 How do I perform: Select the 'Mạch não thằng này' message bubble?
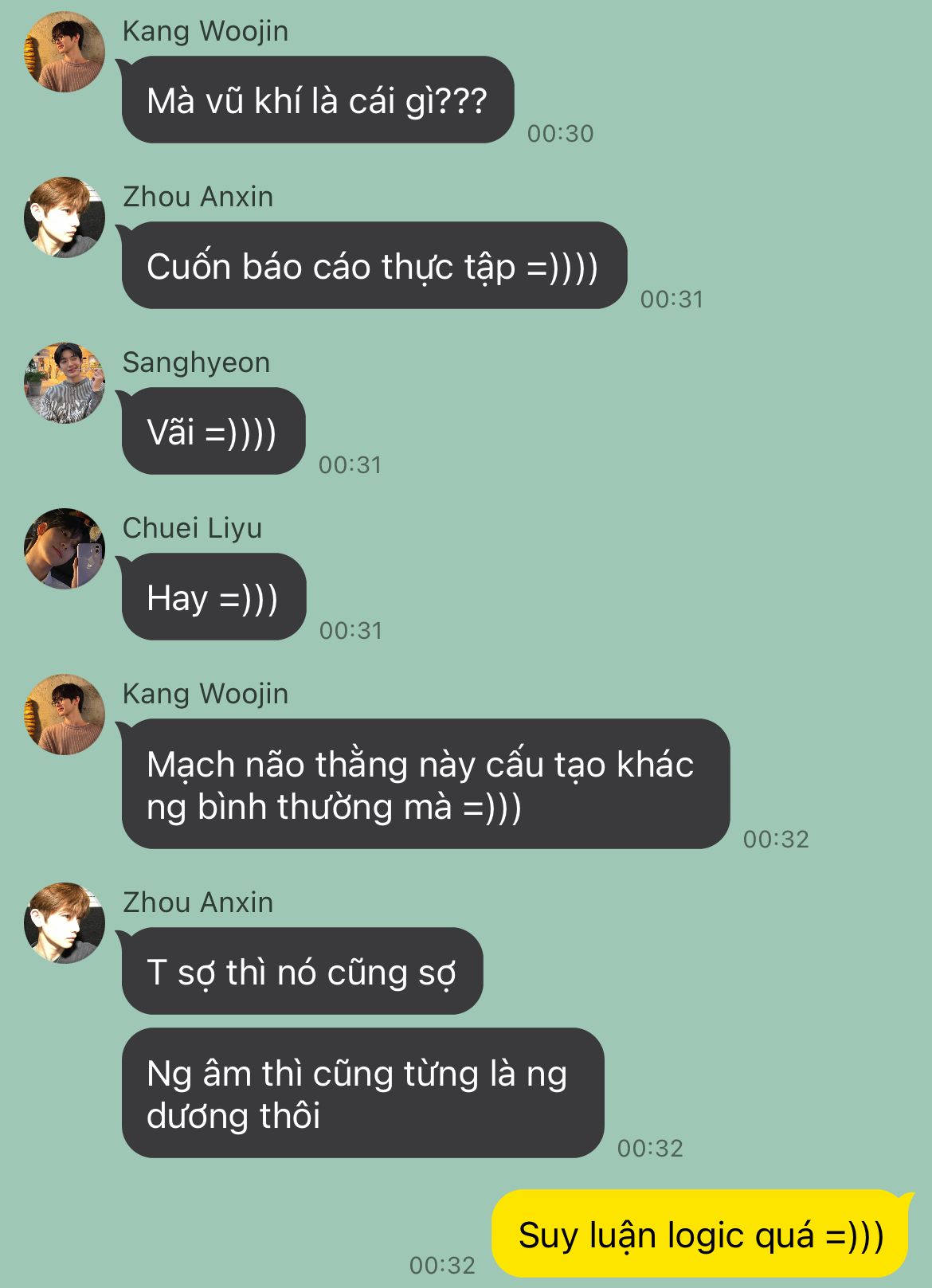[x=424, y=784]
